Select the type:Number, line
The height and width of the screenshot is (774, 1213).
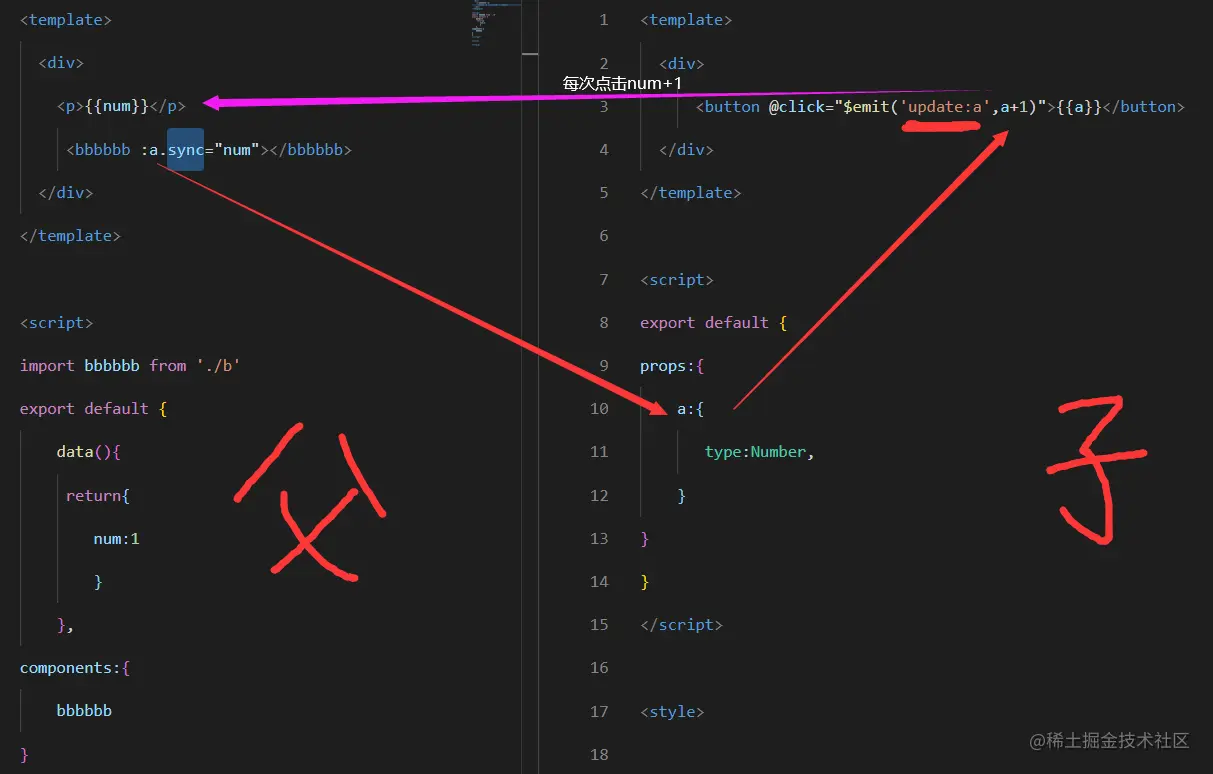760,452
